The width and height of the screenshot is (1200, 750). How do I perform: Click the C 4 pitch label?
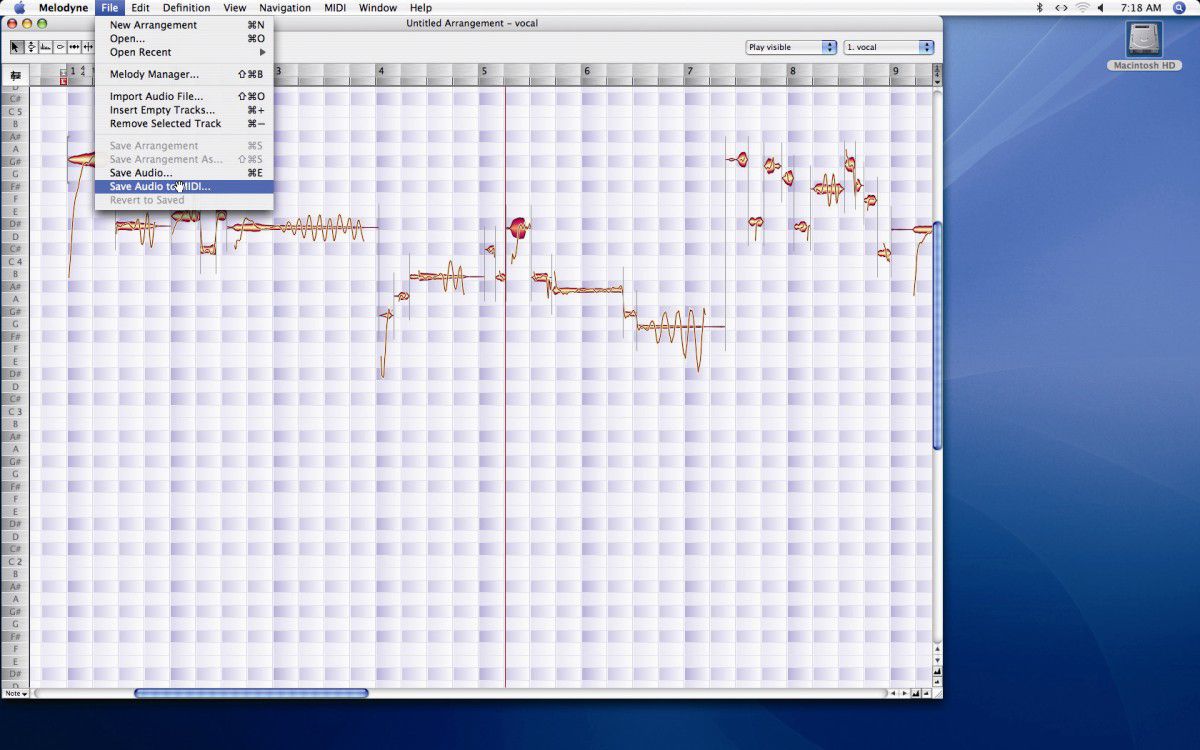pos(15,261)
